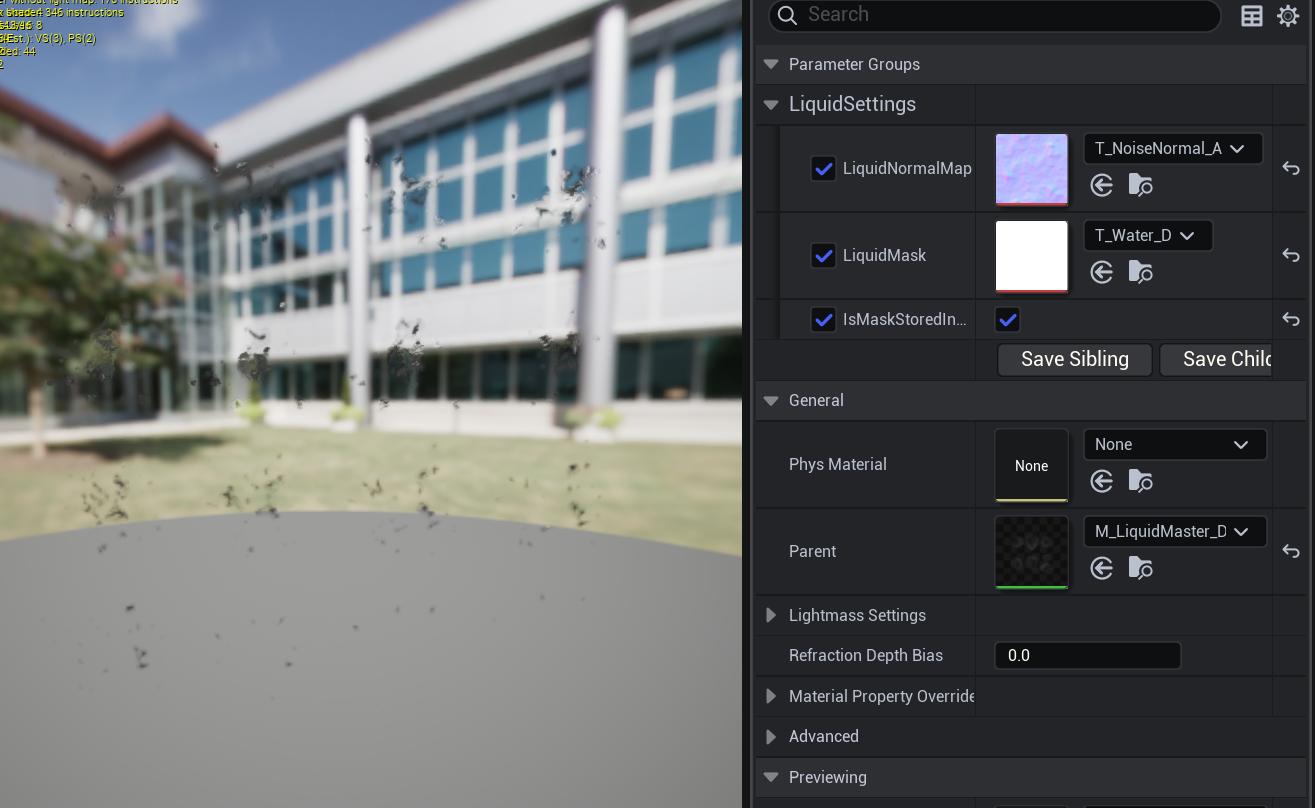This screenshot has width=1315, height=808.
Task: Click the IsMaskStoredIn parameter label
Action: (905, 320)
